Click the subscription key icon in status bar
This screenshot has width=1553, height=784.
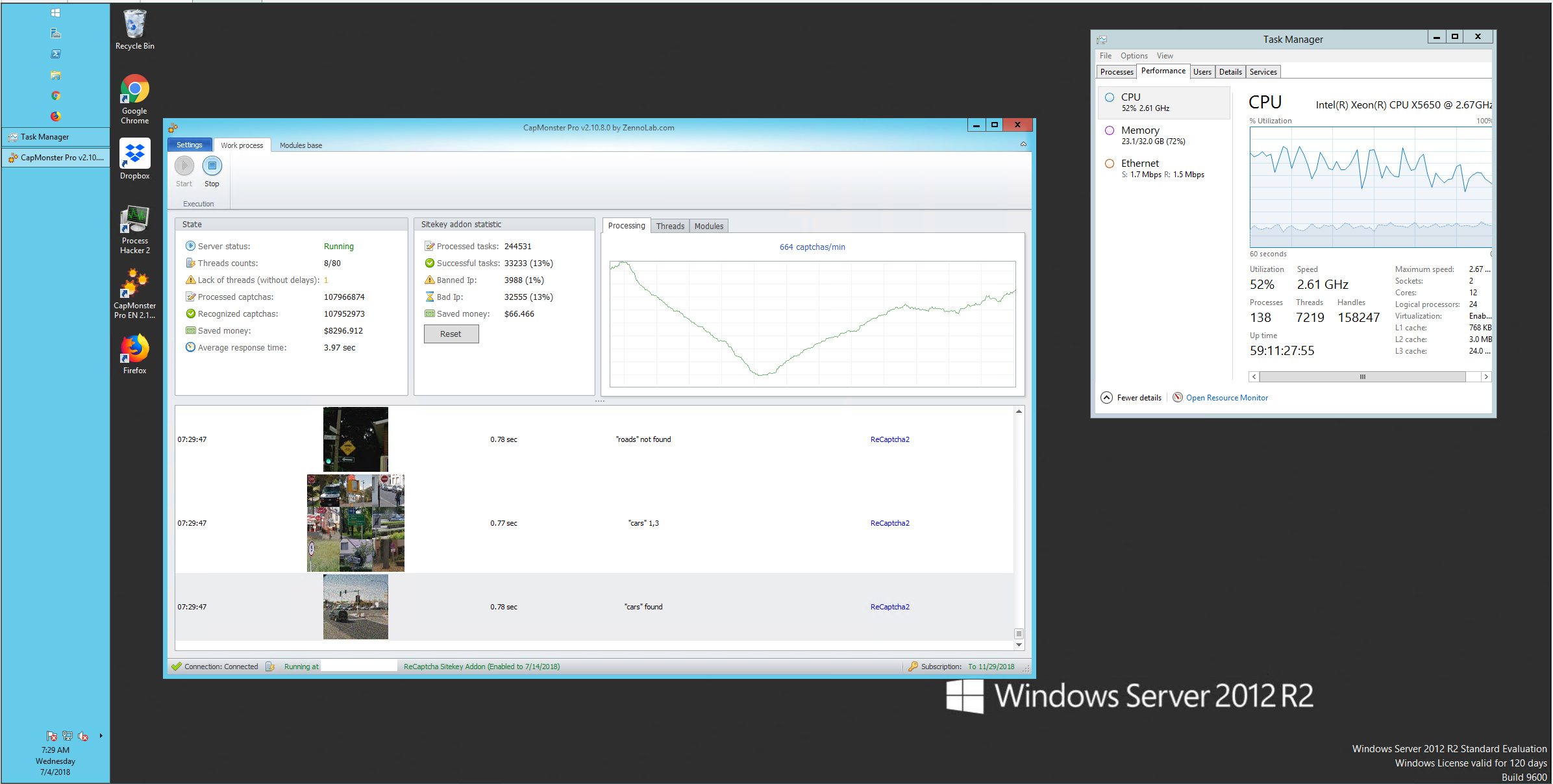pos(912,667)
